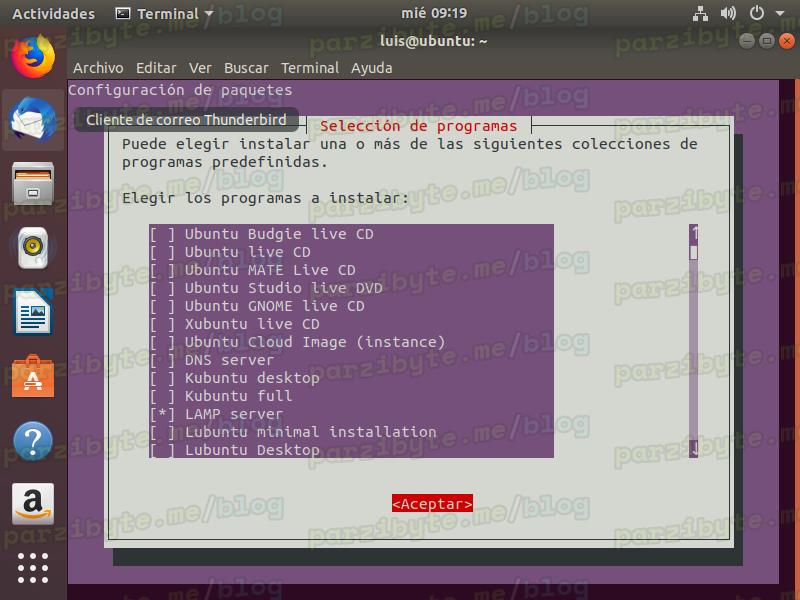800x600 pixels.
Task: Click the Actividades overview button
Action: pos(53,14)
